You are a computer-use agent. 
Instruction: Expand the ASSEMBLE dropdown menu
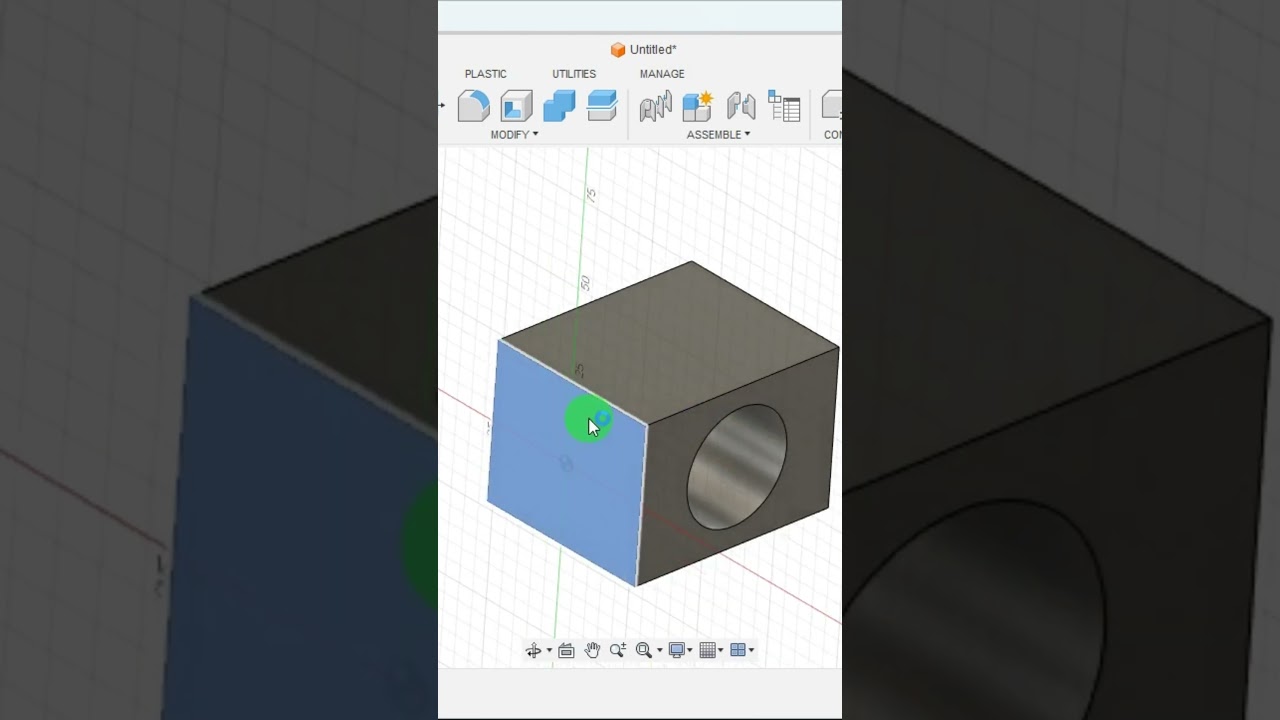(718, 134)
